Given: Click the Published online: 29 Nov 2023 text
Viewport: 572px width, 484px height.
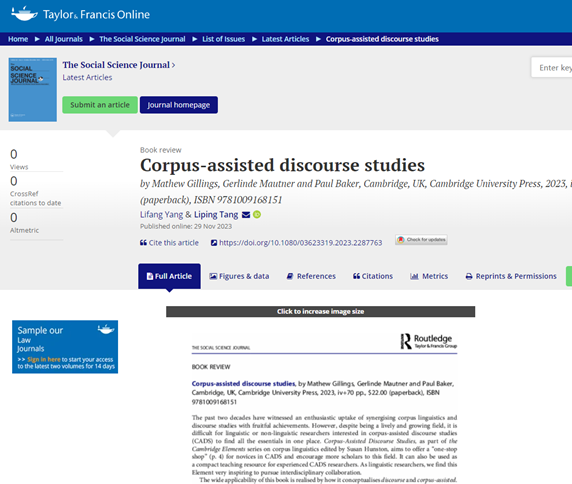Looking at the screenshot, I should tap(186, 226).
